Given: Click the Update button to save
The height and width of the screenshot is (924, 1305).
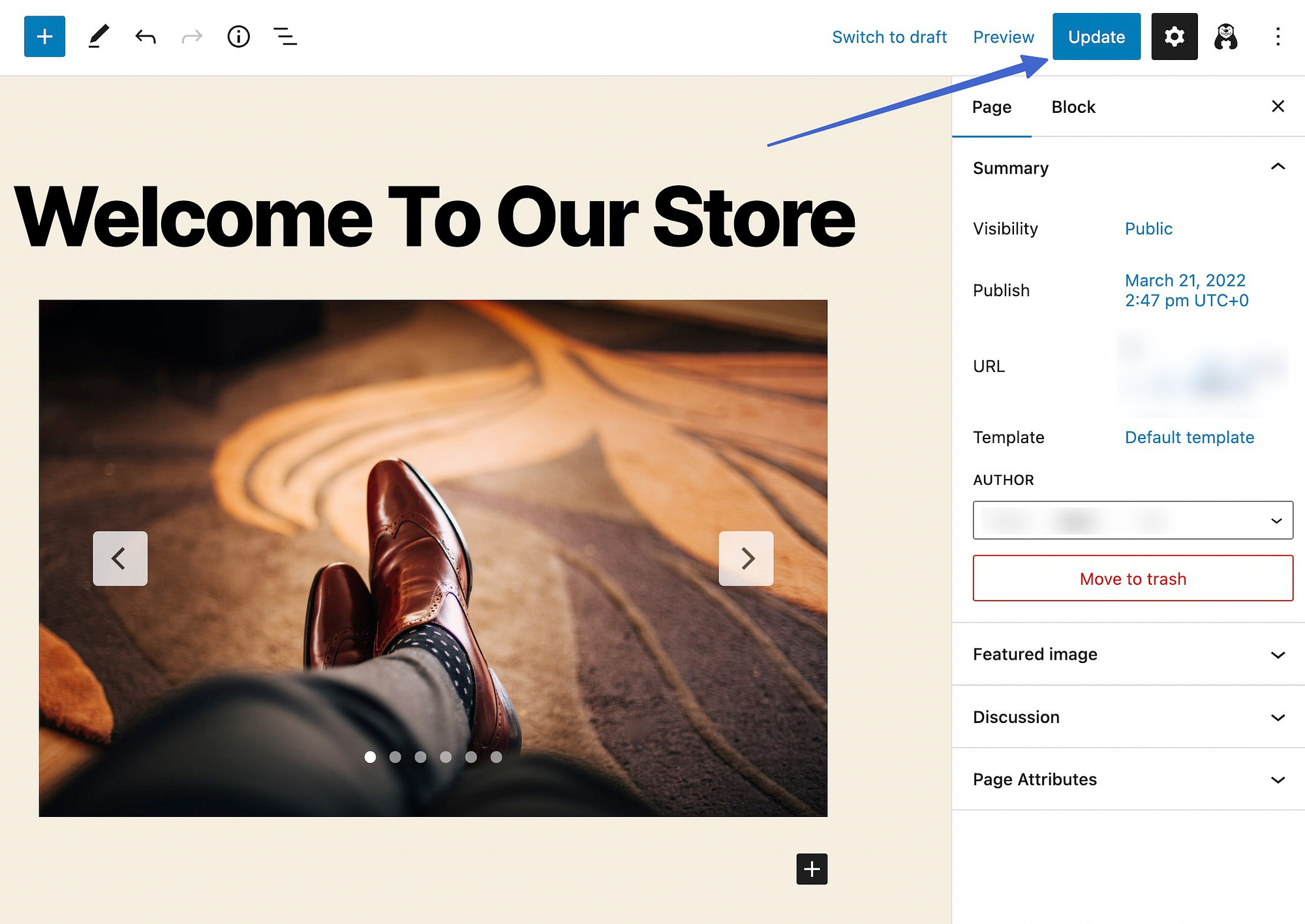Looking at the screenshot, I should 1096,36.
